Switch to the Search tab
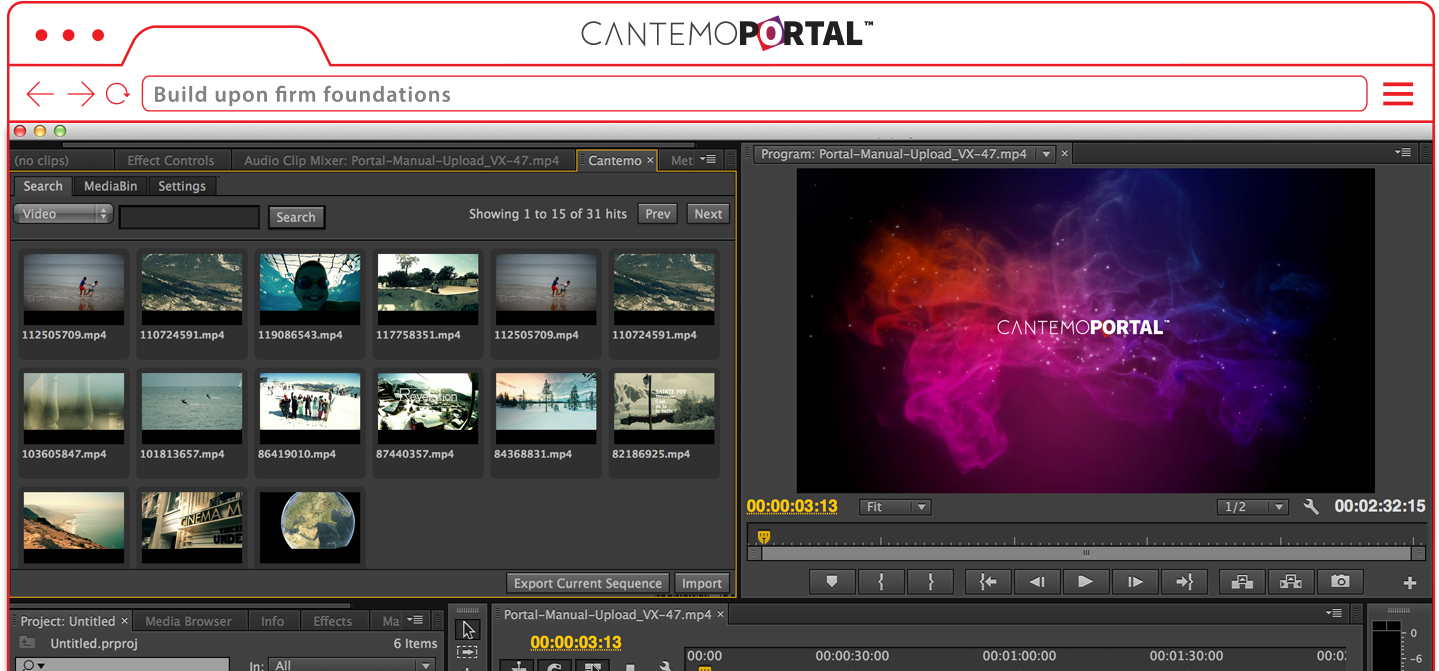This screenshot has height=671, width=1439. [43, 186]
